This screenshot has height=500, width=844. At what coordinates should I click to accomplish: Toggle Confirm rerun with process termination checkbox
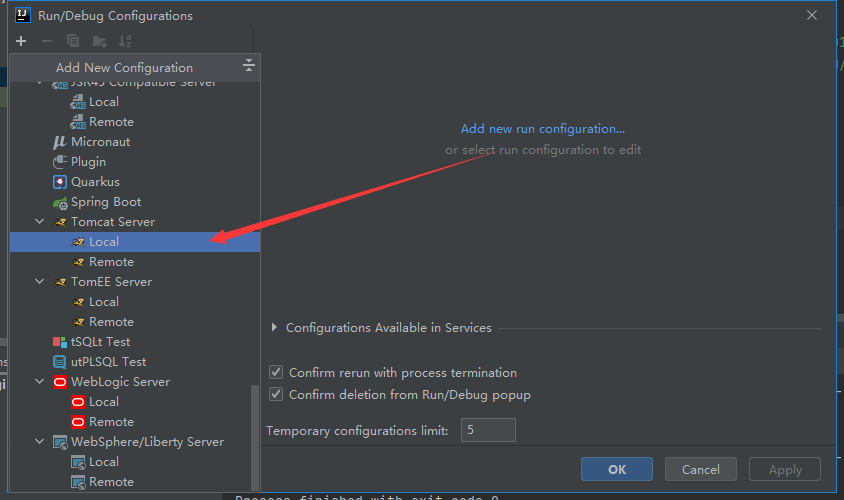coord(276,372)
